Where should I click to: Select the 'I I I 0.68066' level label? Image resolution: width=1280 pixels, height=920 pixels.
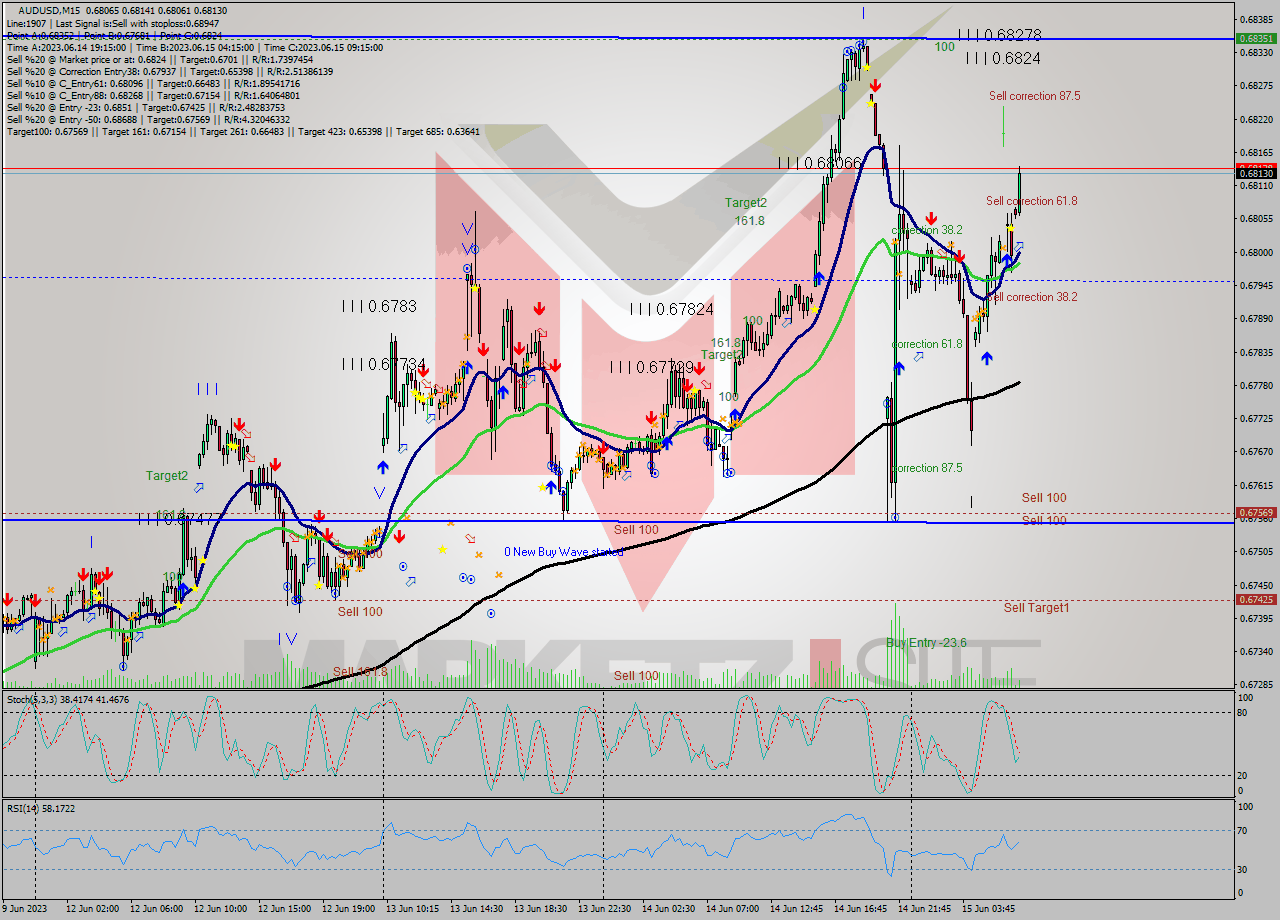pos(819,162)
